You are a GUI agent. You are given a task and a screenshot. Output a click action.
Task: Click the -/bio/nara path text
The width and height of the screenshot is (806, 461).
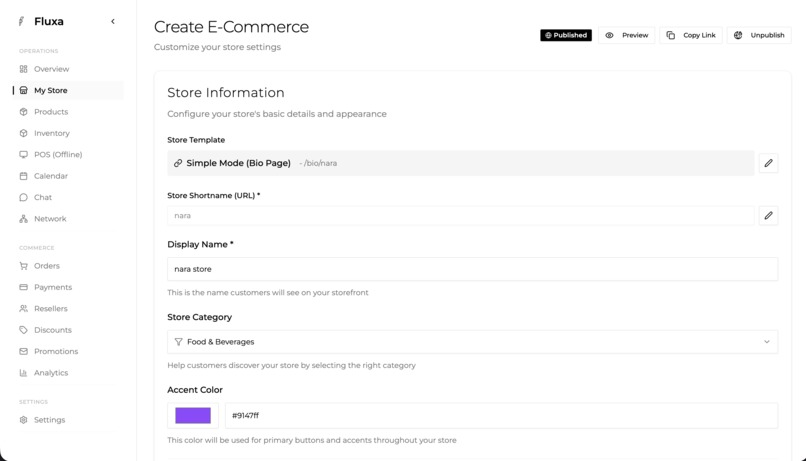coord(318,163)
